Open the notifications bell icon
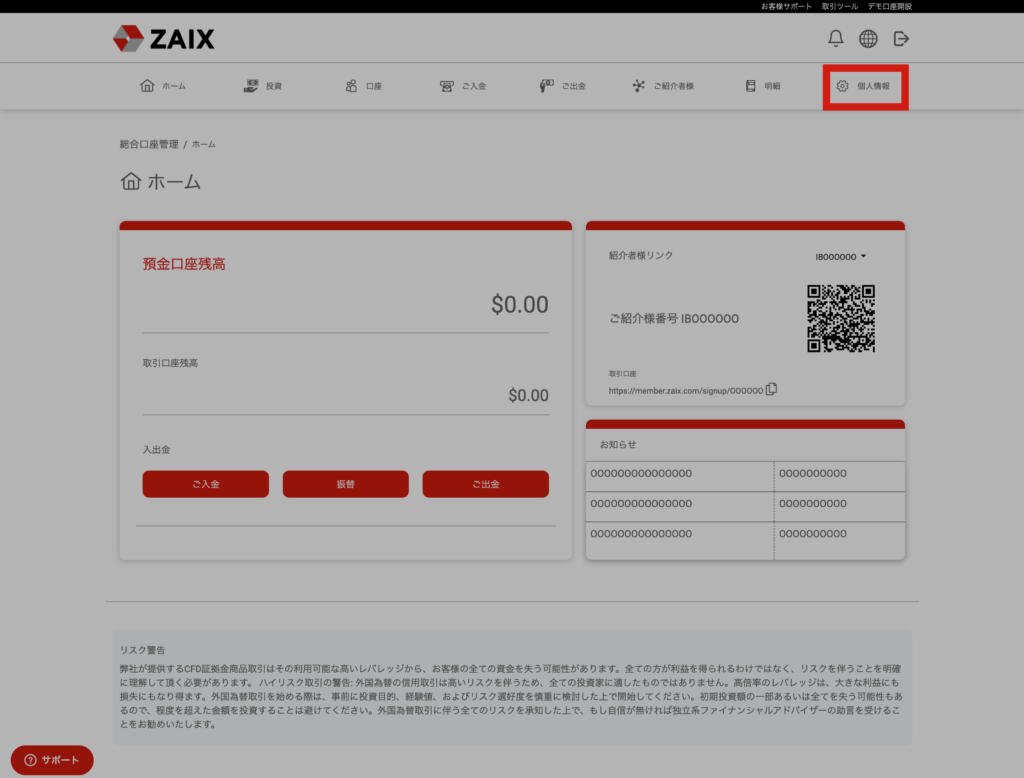1024x778 pixels. (836, 39)
